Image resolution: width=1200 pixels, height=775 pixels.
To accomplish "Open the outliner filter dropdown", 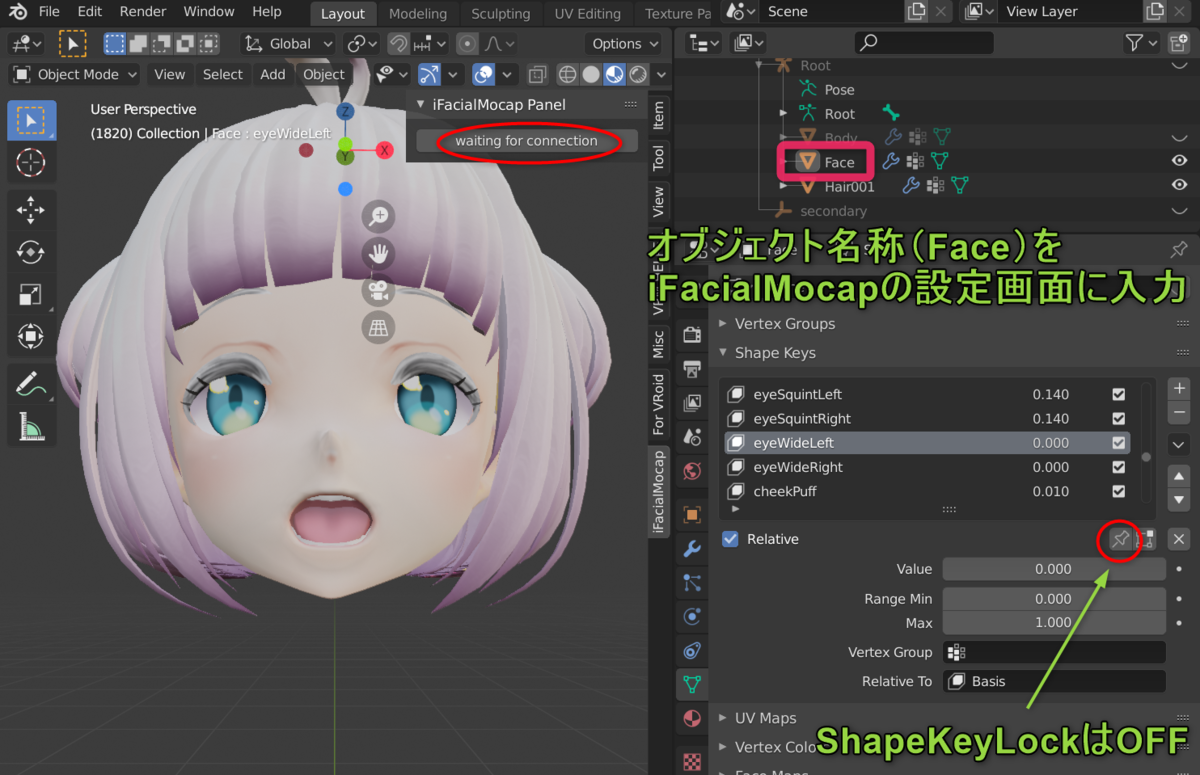I will pos(1141,43).
